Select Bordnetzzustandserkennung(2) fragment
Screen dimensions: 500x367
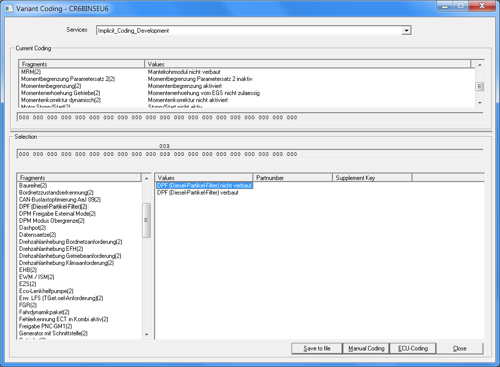tap(56, 193)
